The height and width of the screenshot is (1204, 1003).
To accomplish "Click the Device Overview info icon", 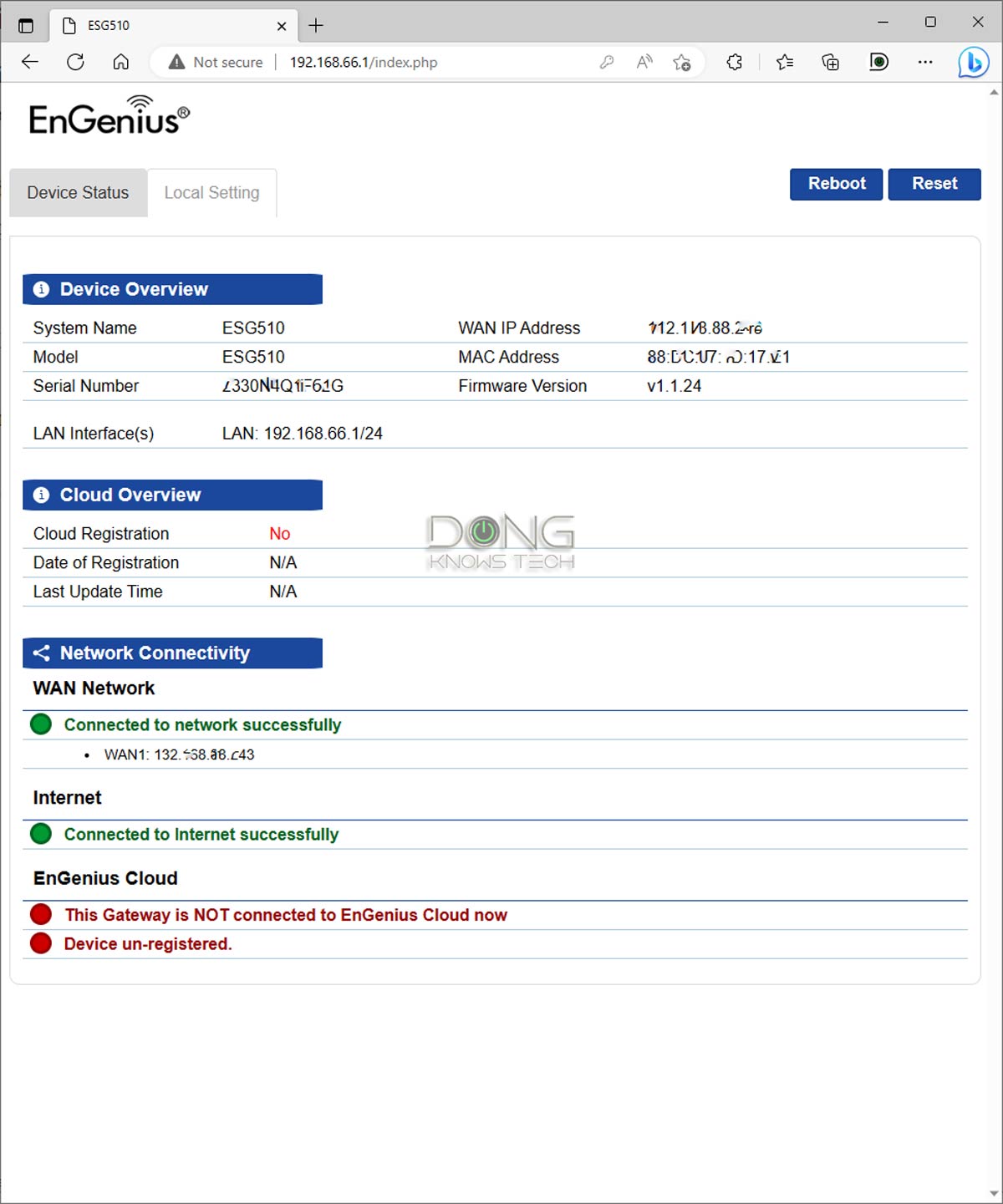I will (41, 289).
